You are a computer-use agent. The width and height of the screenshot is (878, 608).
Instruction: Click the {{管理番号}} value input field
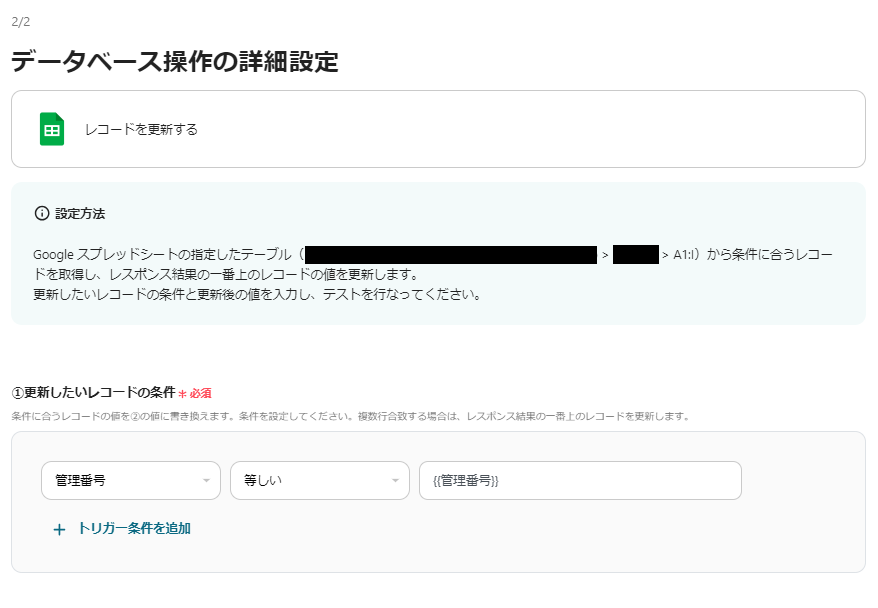(579, 480)
